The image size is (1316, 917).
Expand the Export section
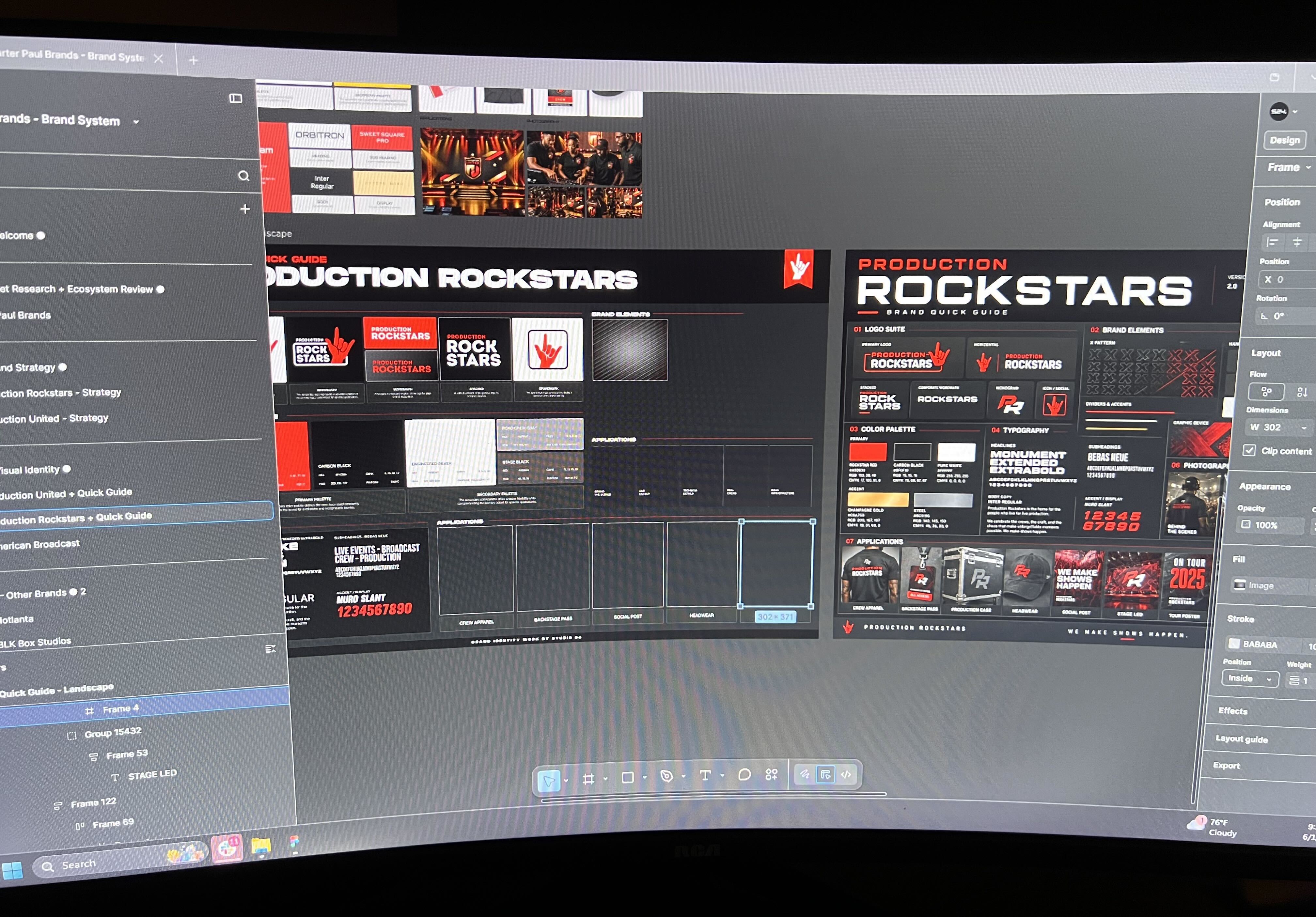pyautogui.click(x=1226, y=766)
